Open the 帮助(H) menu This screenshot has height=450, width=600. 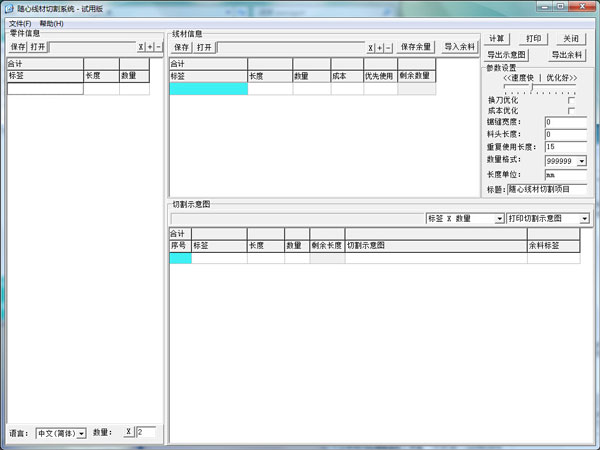coord(51,24)
